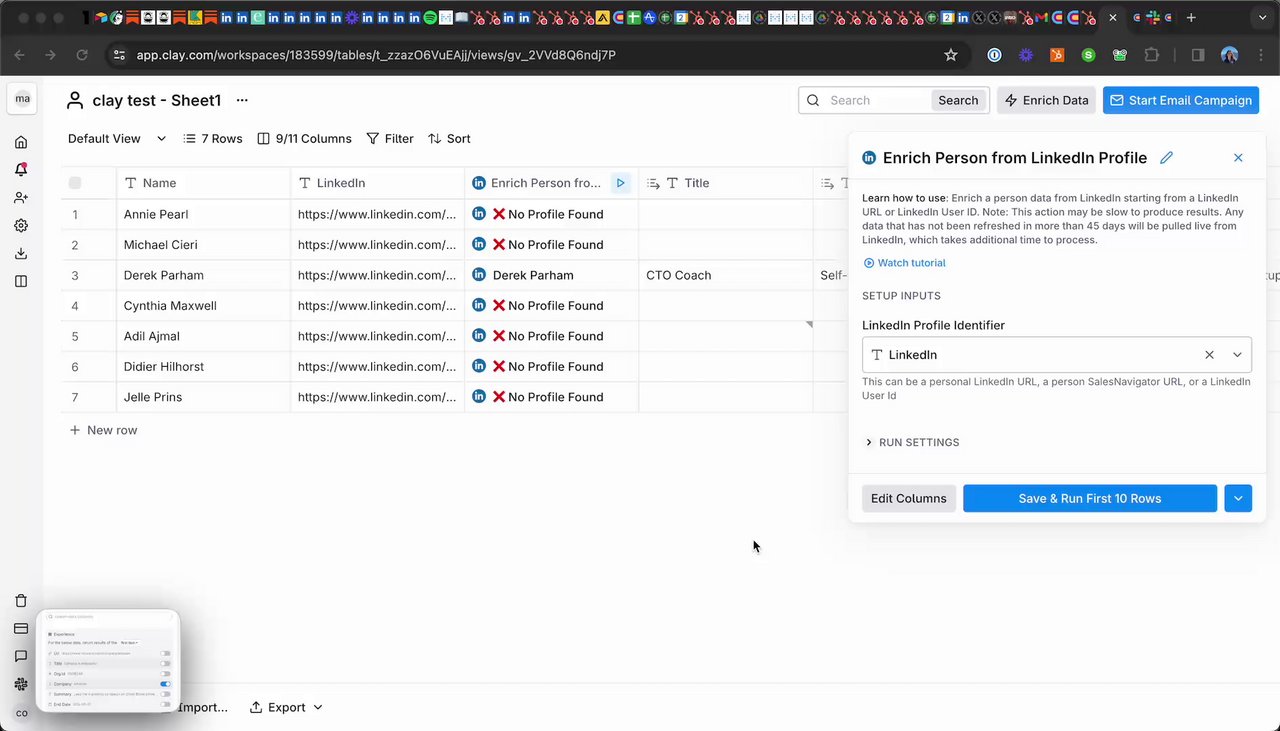Open Derek Parham's enriched profile cell
Image resolution: width=1280 pixels, height=731 pixels.
(552, 275)
